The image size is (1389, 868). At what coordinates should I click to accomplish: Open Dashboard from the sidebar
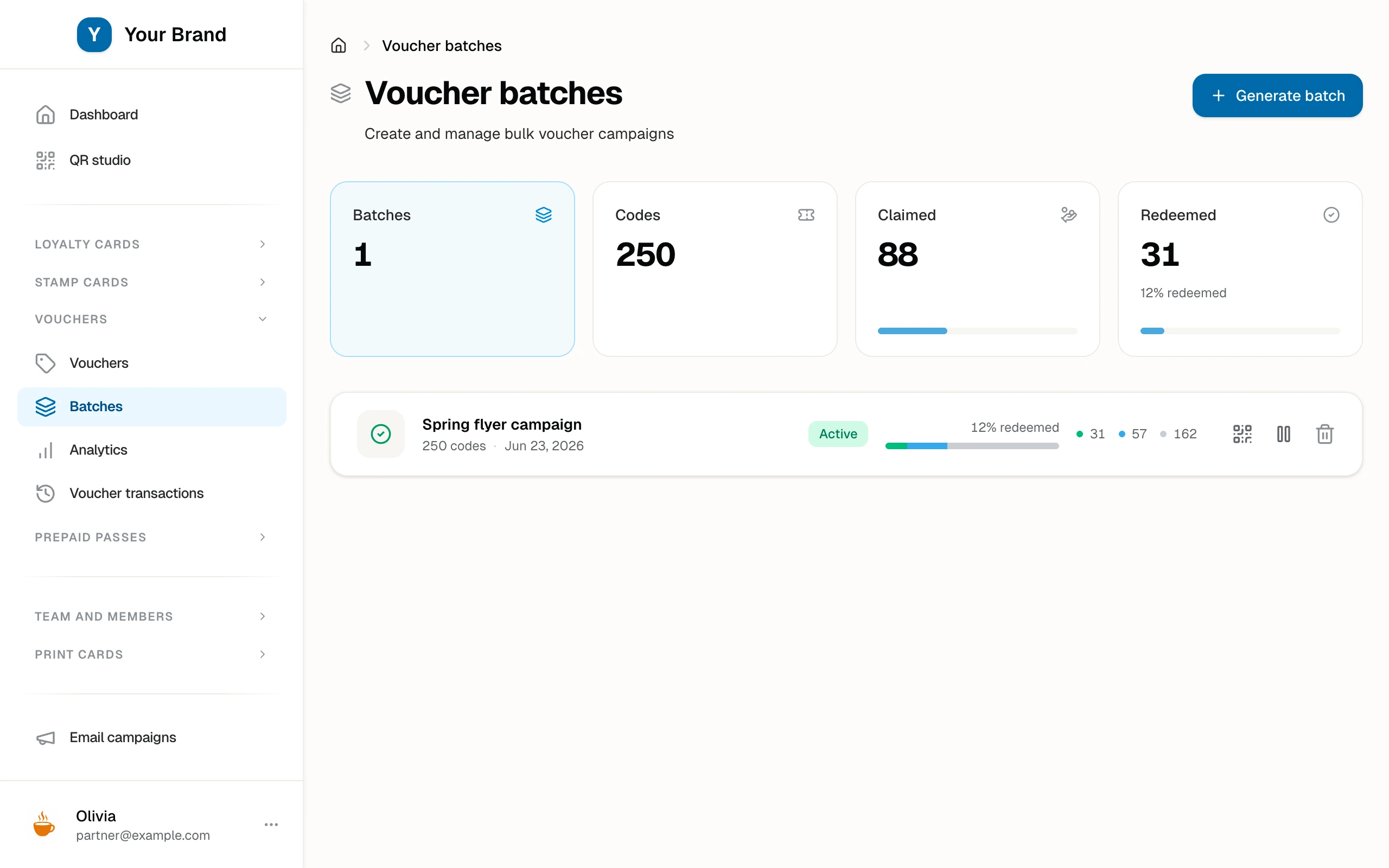point(151,114)
